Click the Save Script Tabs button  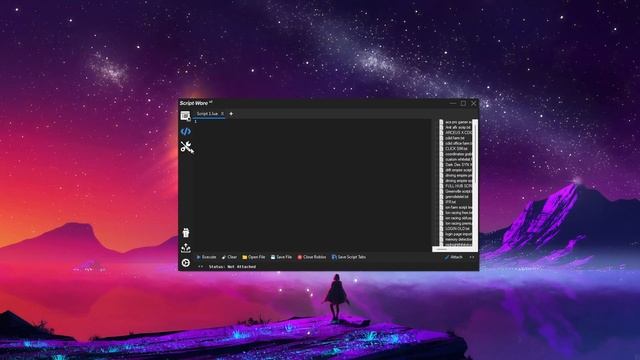click(x=349, y=257)
